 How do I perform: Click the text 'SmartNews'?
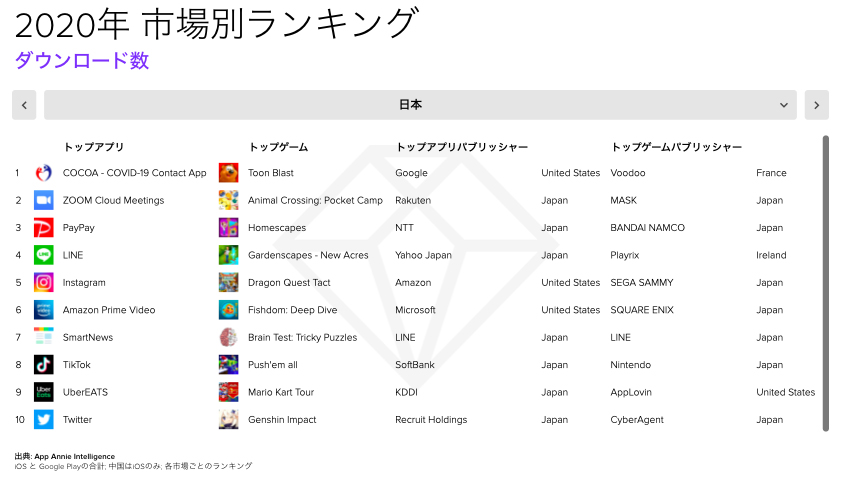[88, 337]
